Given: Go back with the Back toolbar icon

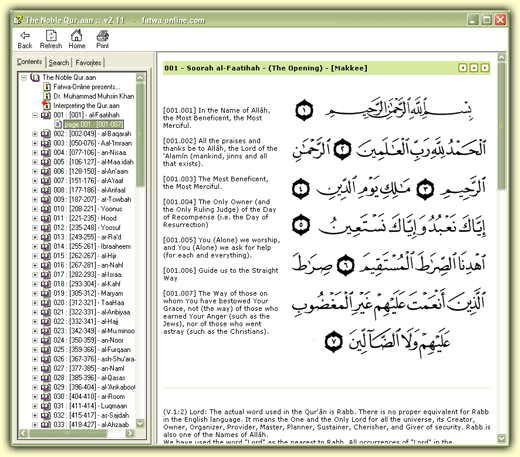Looking at the screenshot, I should coord(25,39).
